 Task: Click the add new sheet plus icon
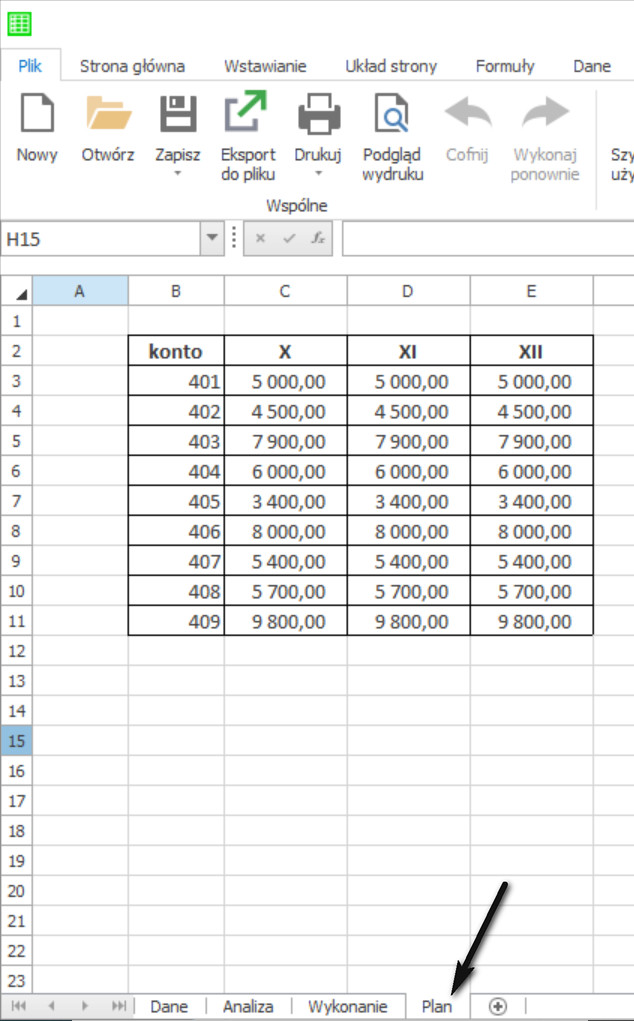pyautogui.click(x=498, y=1006)
